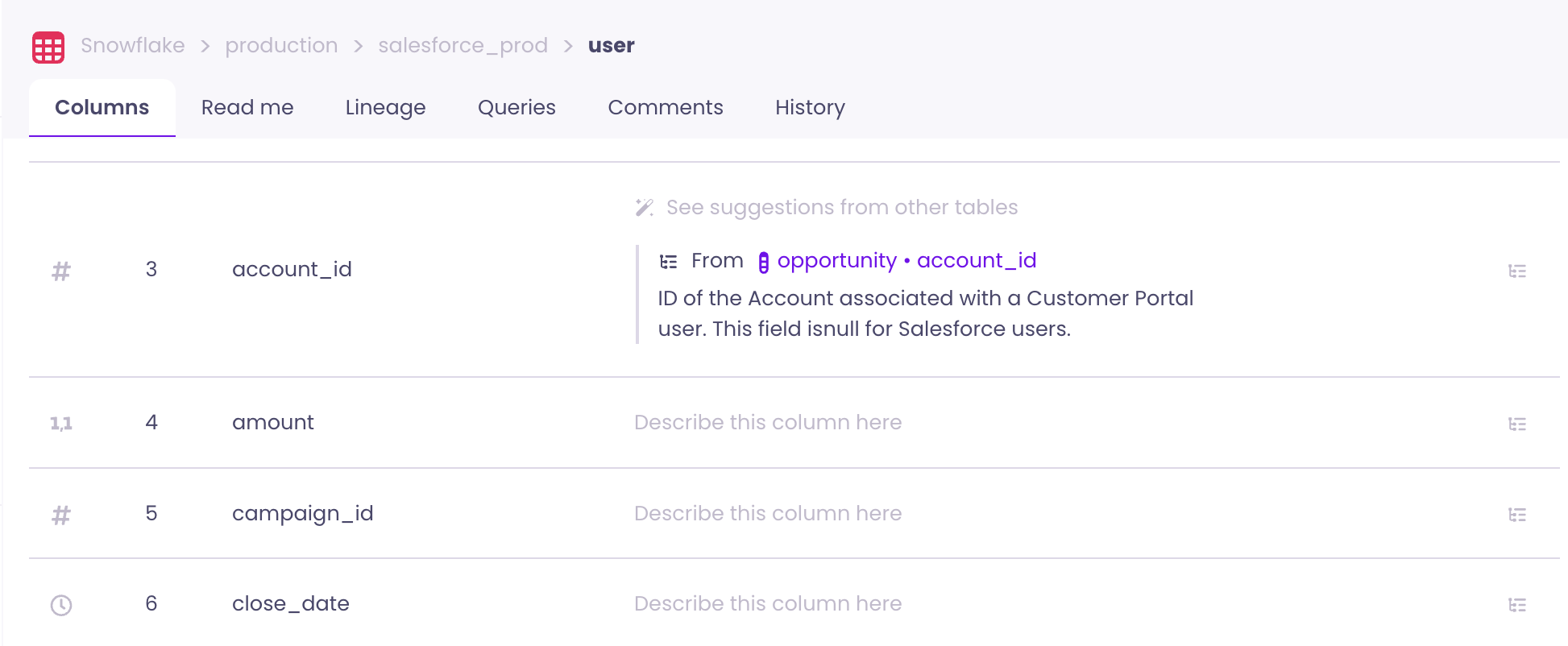Click See suggestions from other tables
The image size is (1568, 646).
tap(841, 208)
